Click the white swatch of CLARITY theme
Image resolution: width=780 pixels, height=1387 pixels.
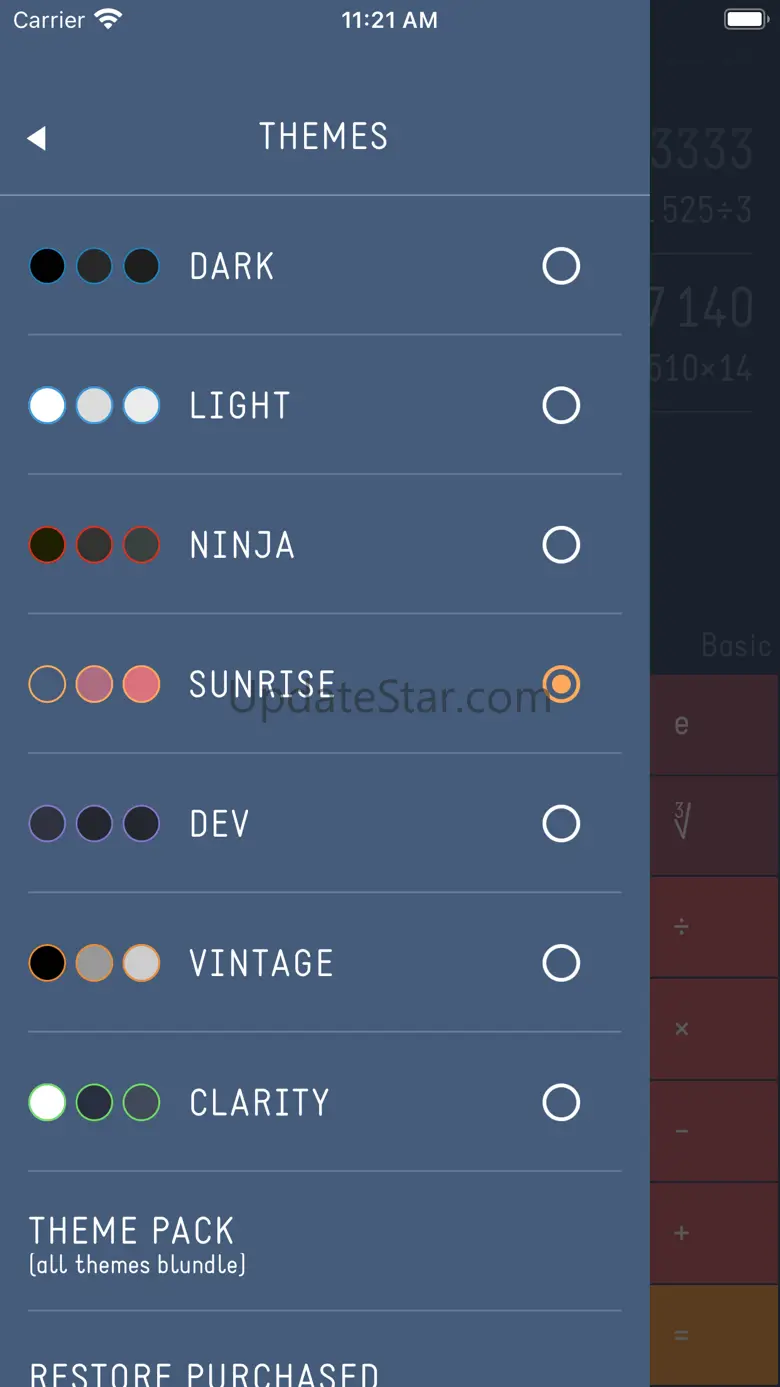pyautogui.click(x=47, y=1103)
